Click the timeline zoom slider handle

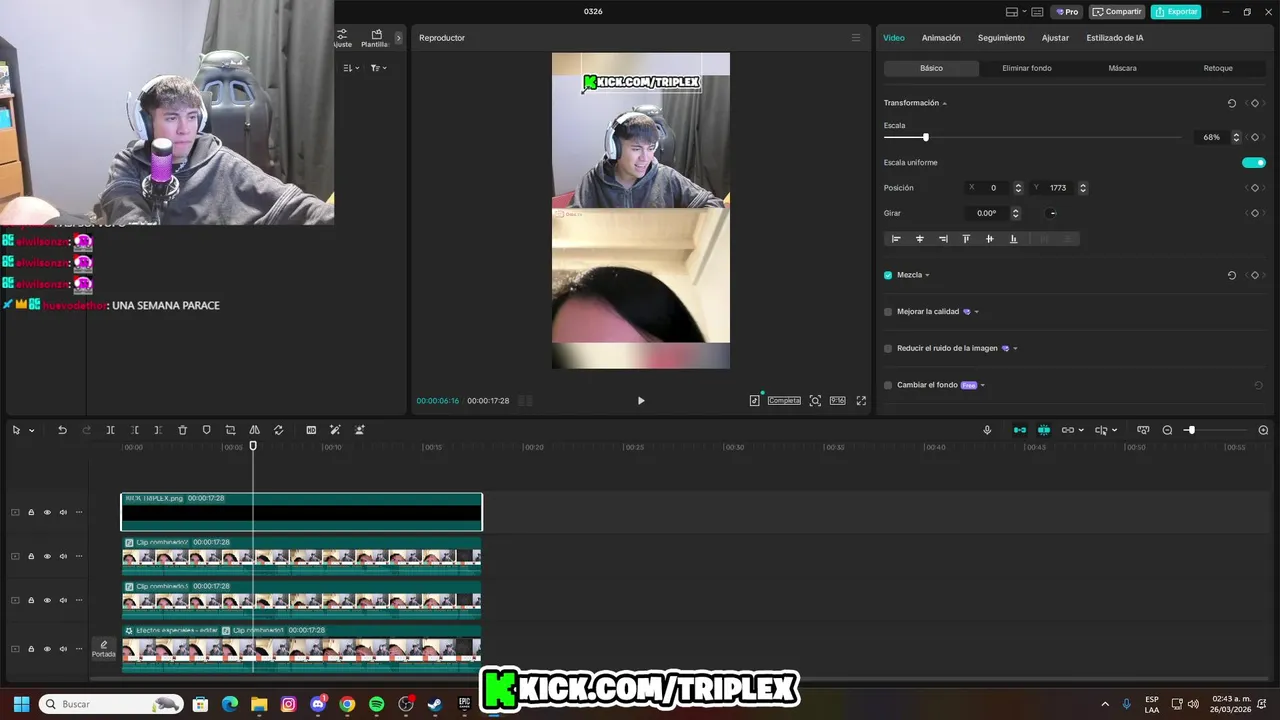pos(1190,430)
